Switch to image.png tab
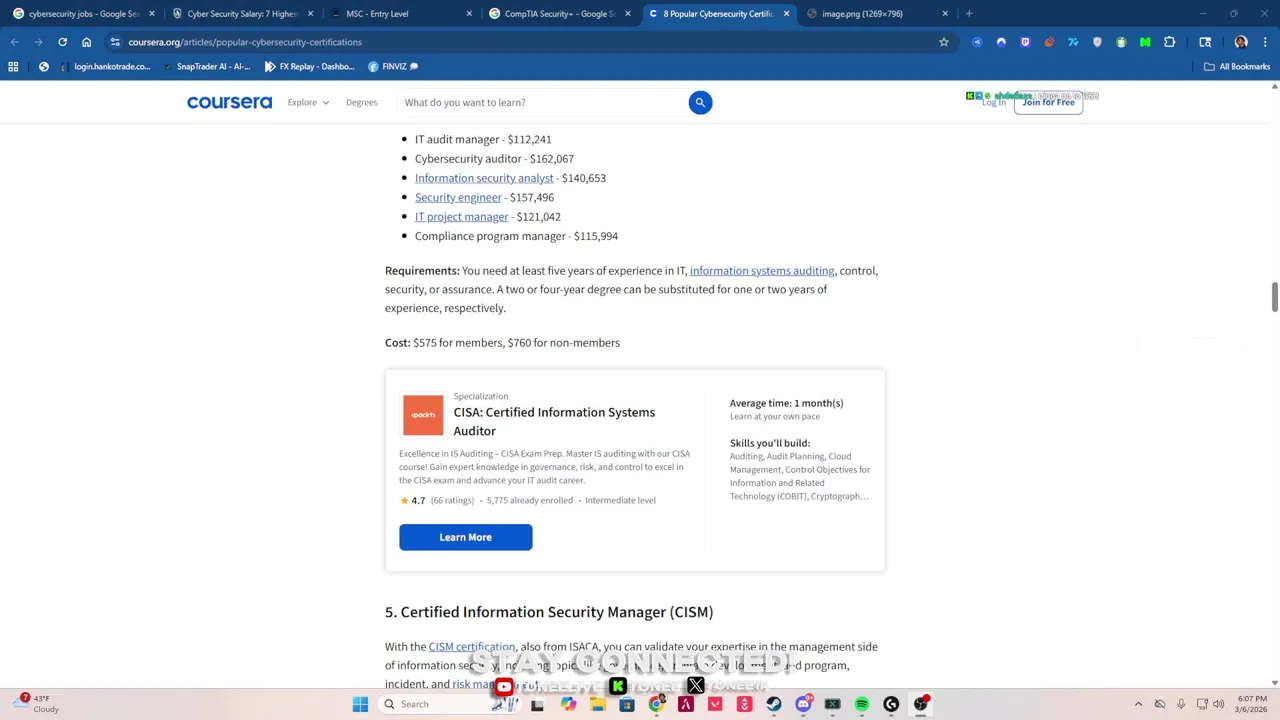This screenshot has width=1280, height=720. (x=876, y=14)
